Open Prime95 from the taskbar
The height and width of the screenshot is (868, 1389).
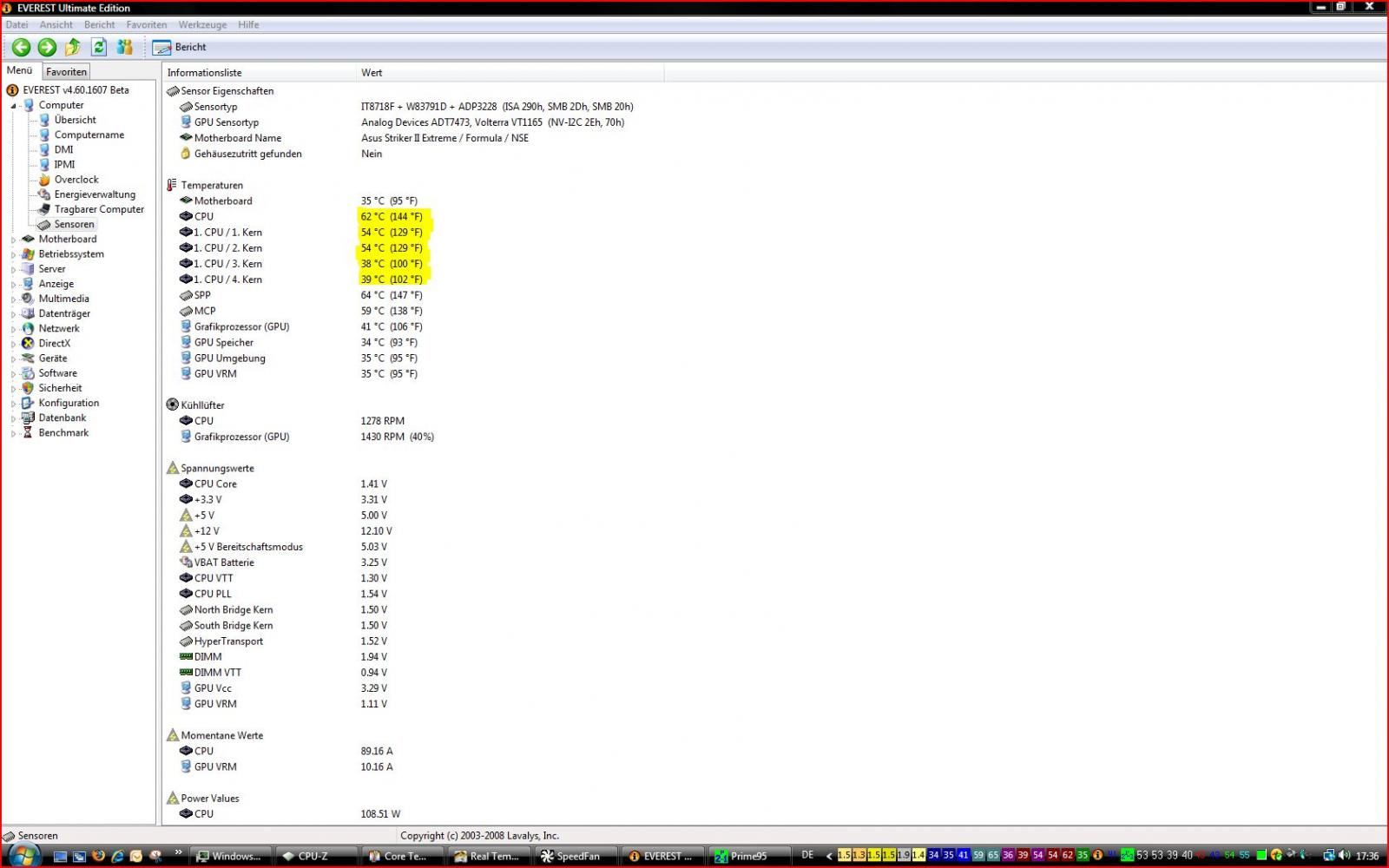pyautogui.click(x=750, y=856)
